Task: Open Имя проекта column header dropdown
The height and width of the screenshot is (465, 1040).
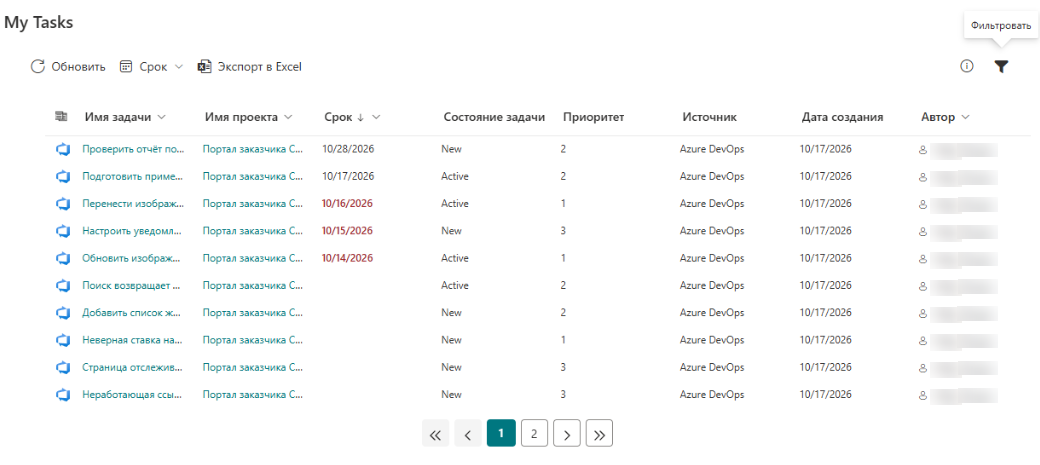Action: (288, 117)
